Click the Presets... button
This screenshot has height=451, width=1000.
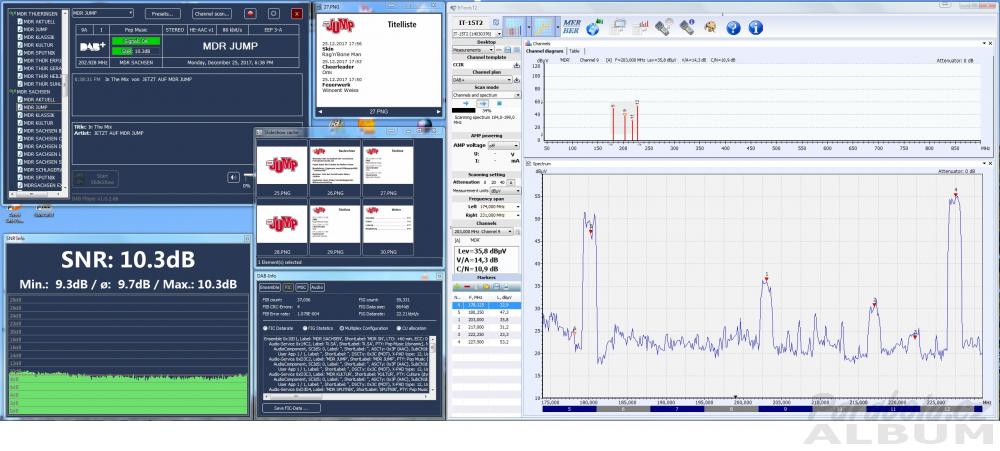[163, 13]
